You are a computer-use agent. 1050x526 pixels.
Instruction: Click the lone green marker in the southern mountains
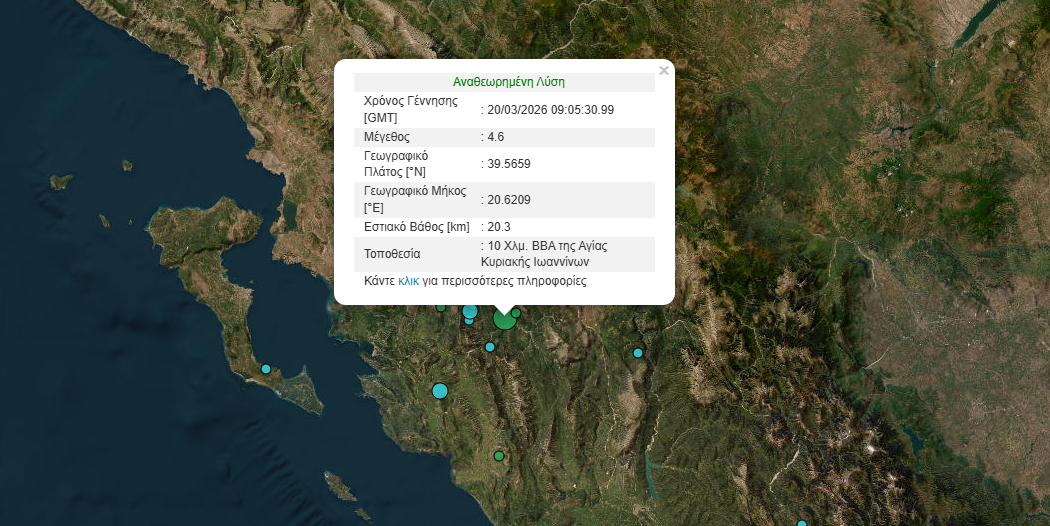pos(499,456)
